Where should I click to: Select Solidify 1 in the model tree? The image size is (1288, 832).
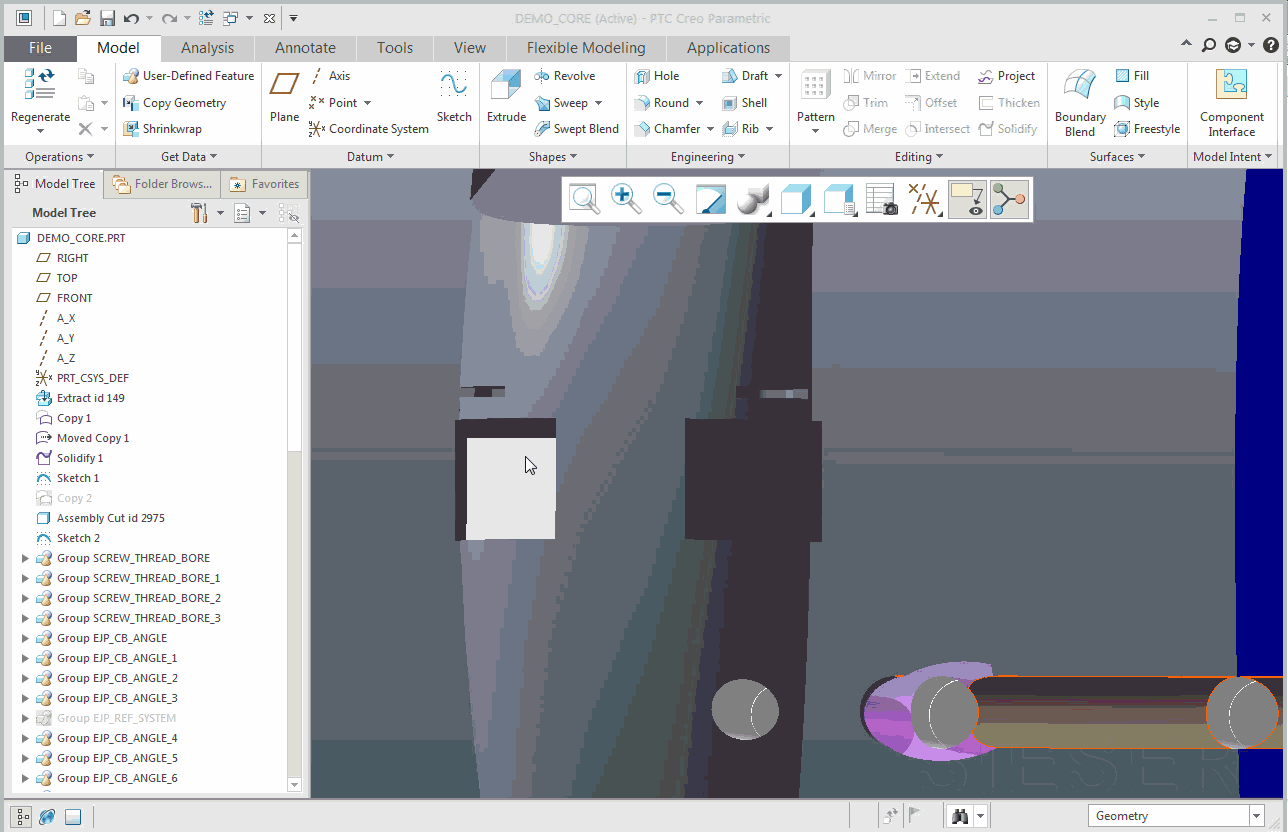80,458
